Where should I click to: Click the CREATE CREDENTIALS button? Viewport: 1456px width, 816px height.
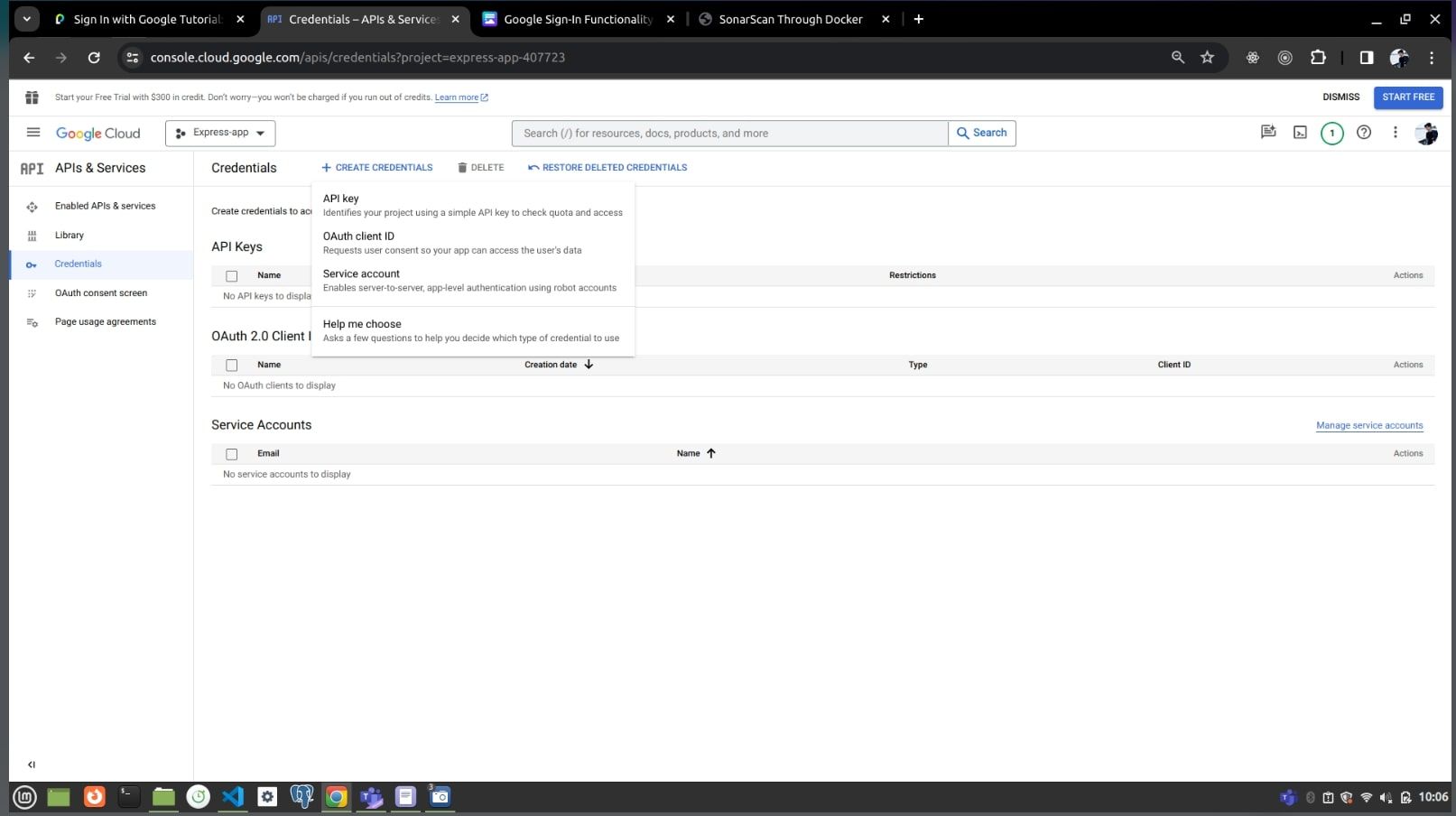pos(377,168)
